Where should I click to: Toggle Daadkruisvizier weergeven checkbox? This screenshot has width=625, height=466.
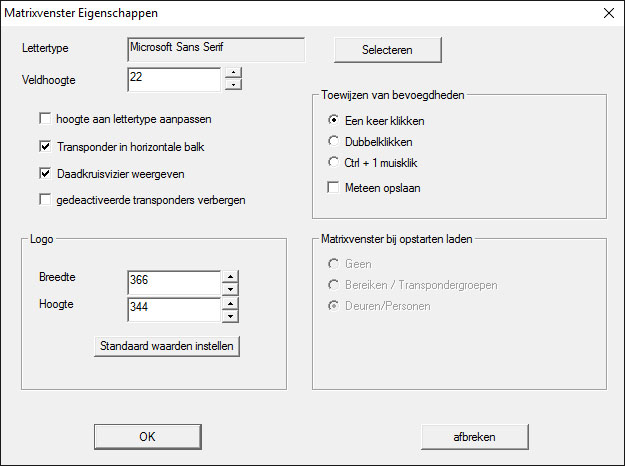coord(45,173)
